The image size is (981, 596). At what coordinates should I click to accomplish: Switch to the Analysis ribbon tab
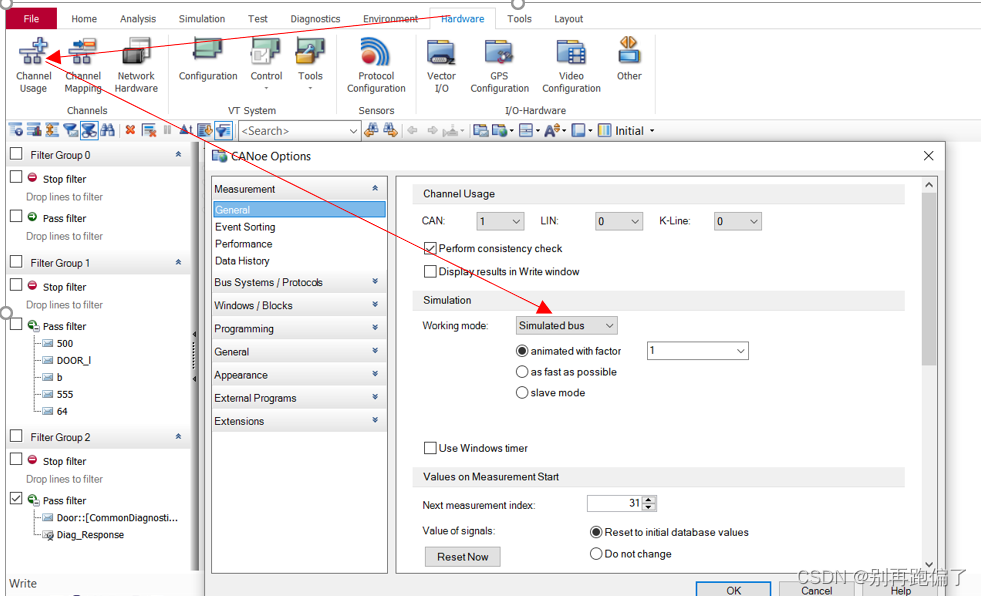click(x=138, y=19)
